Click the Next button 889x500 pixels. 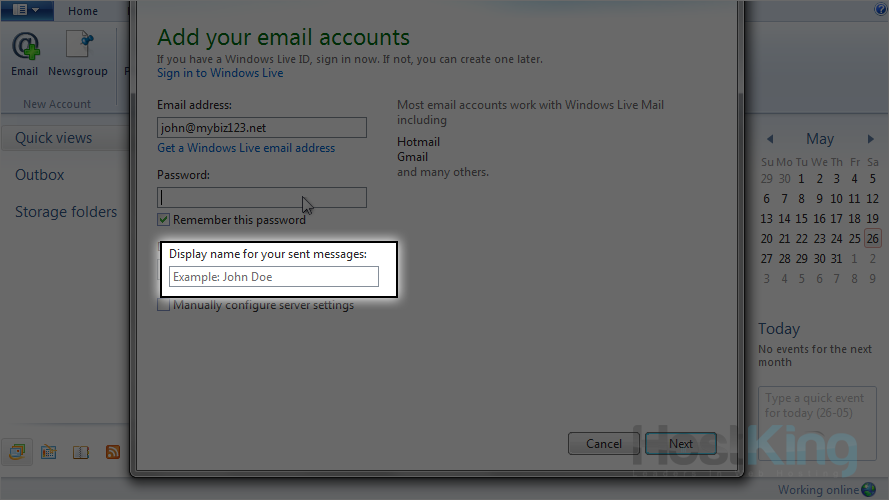[680, 443]
